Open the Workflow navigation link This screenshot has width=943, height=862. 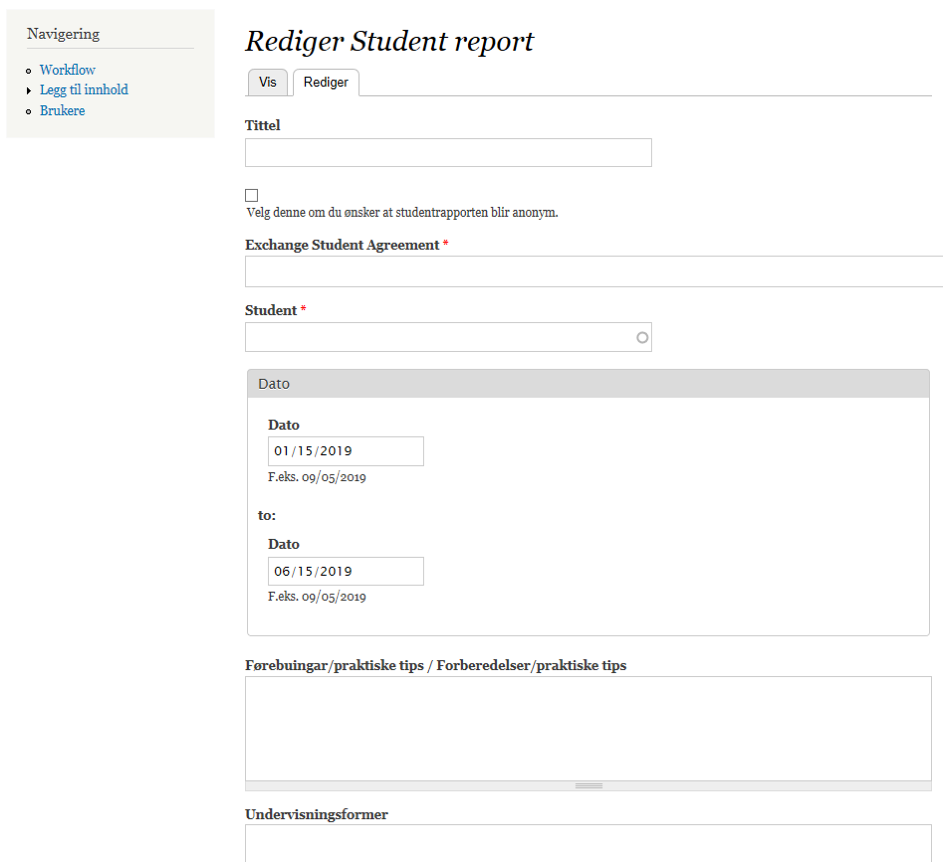click(x=67, y=70)
